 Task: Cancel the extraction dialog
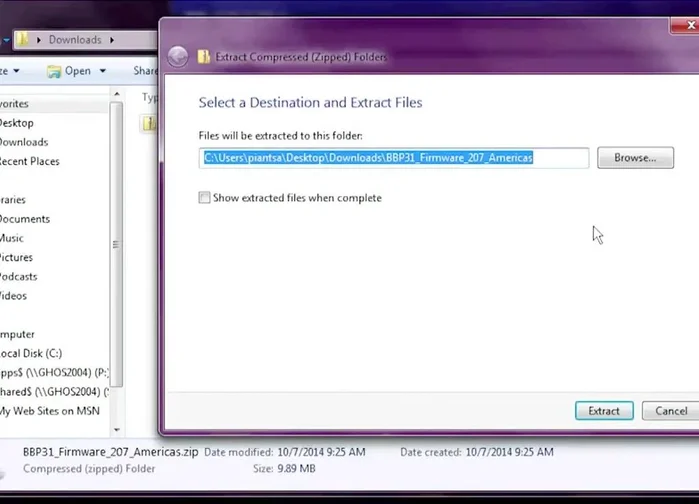tap(670, 410)
